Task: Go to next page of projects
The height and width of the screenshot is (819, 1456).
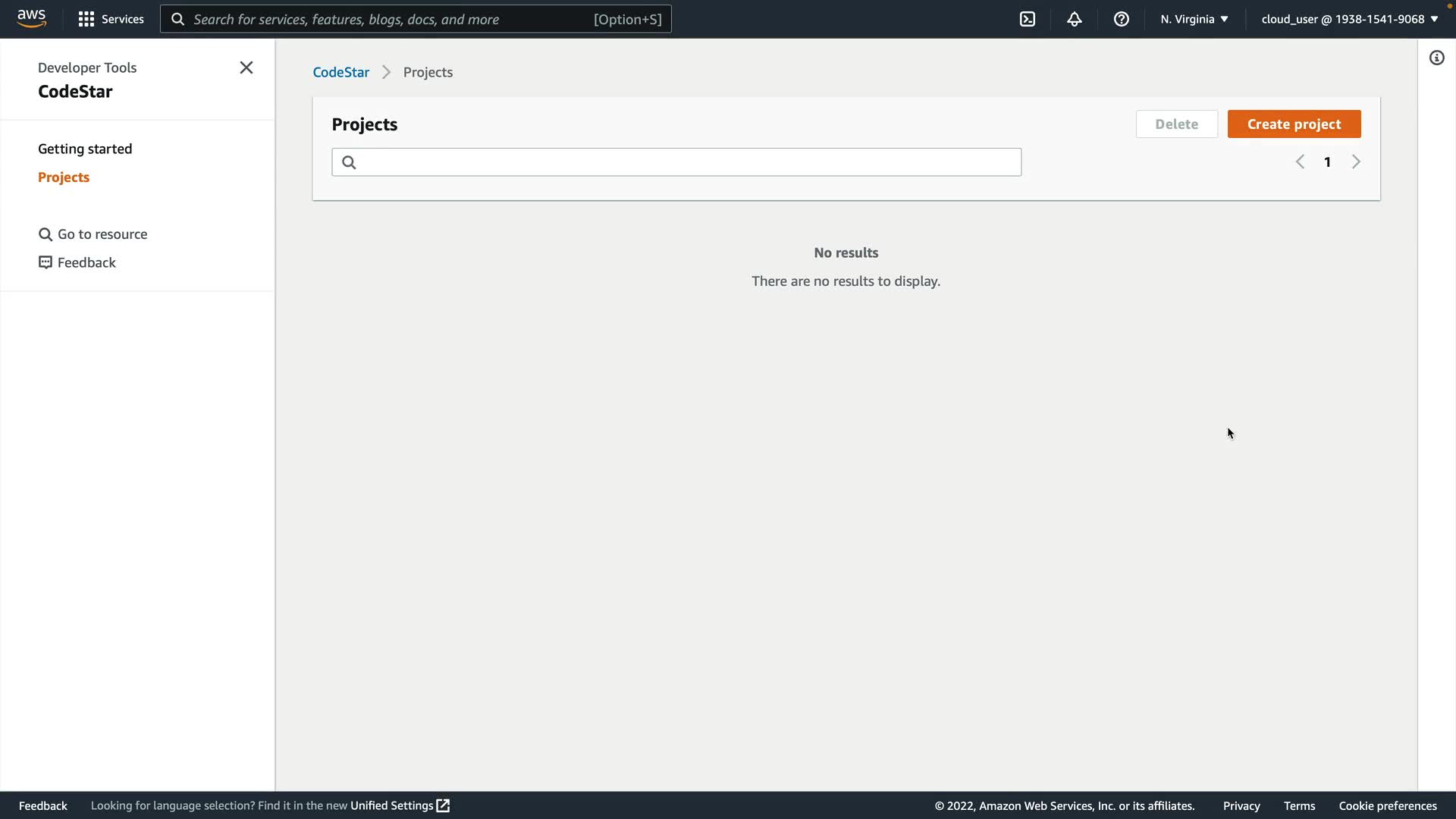Action: coord(1356,162)
